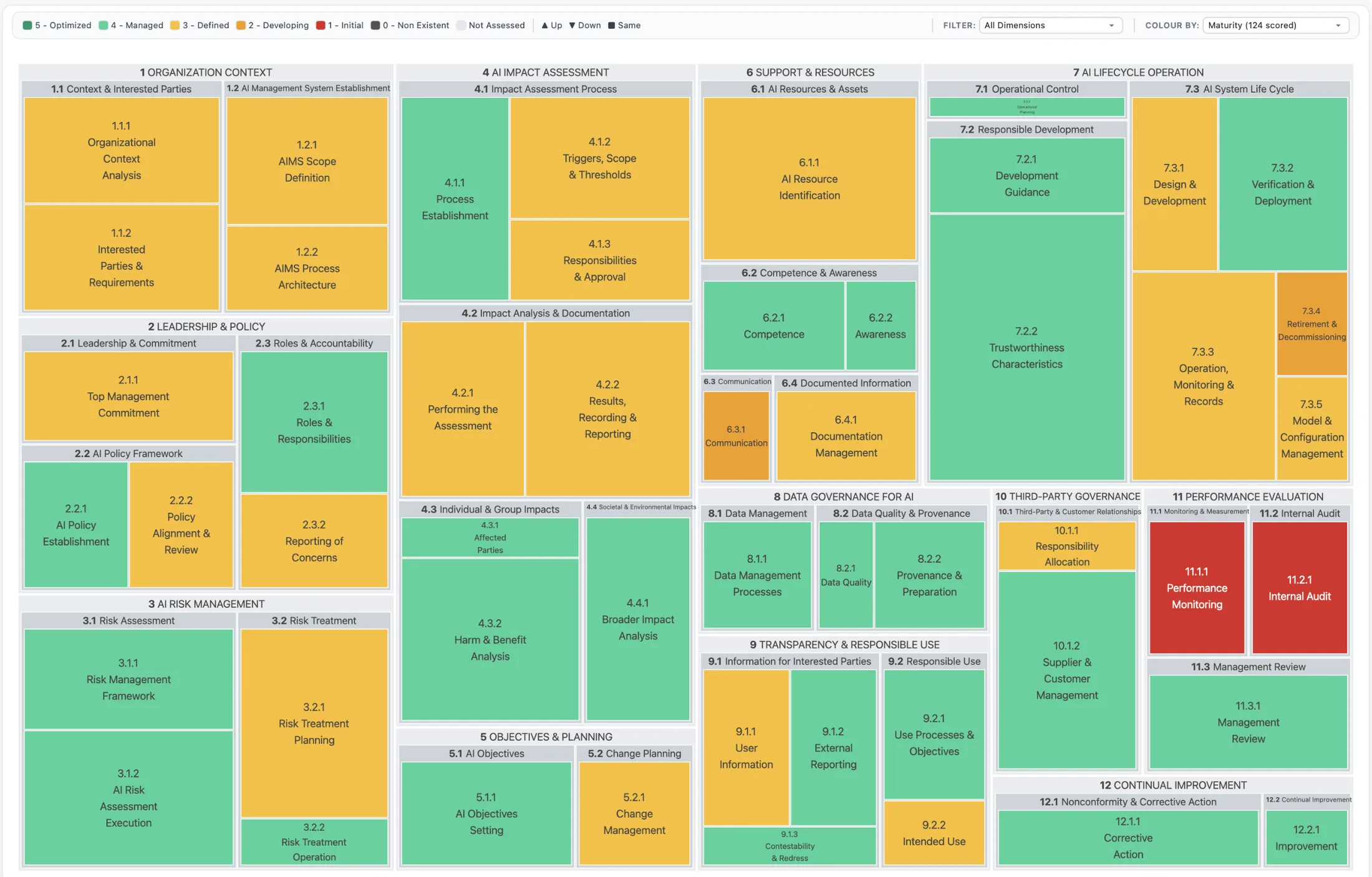
Task: Select tile 4.3.1 Affected Parties
Action: [490, 537]
